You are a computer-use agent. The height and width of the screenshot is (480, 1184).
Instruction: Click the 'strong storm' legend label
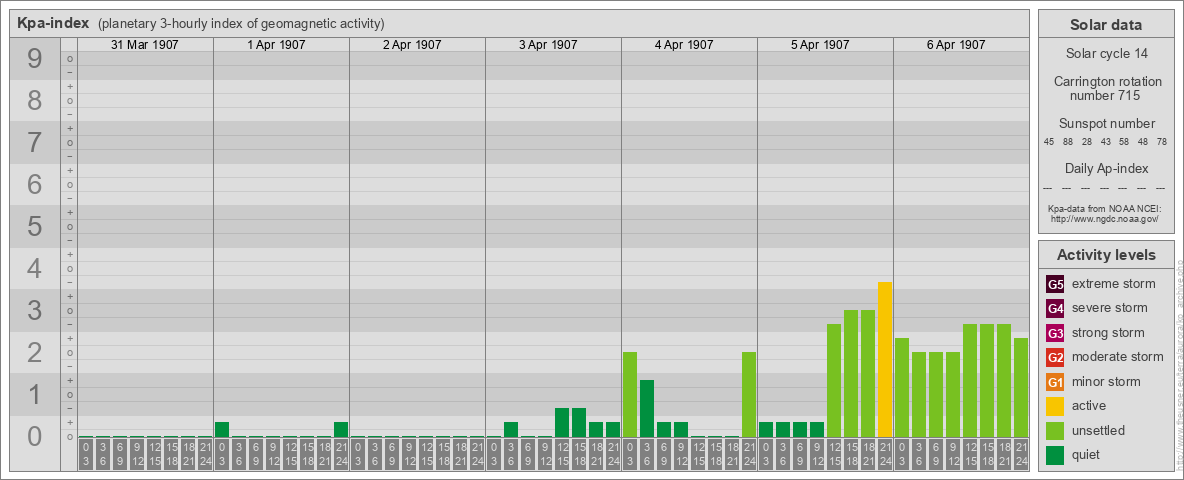[1108, 333]
